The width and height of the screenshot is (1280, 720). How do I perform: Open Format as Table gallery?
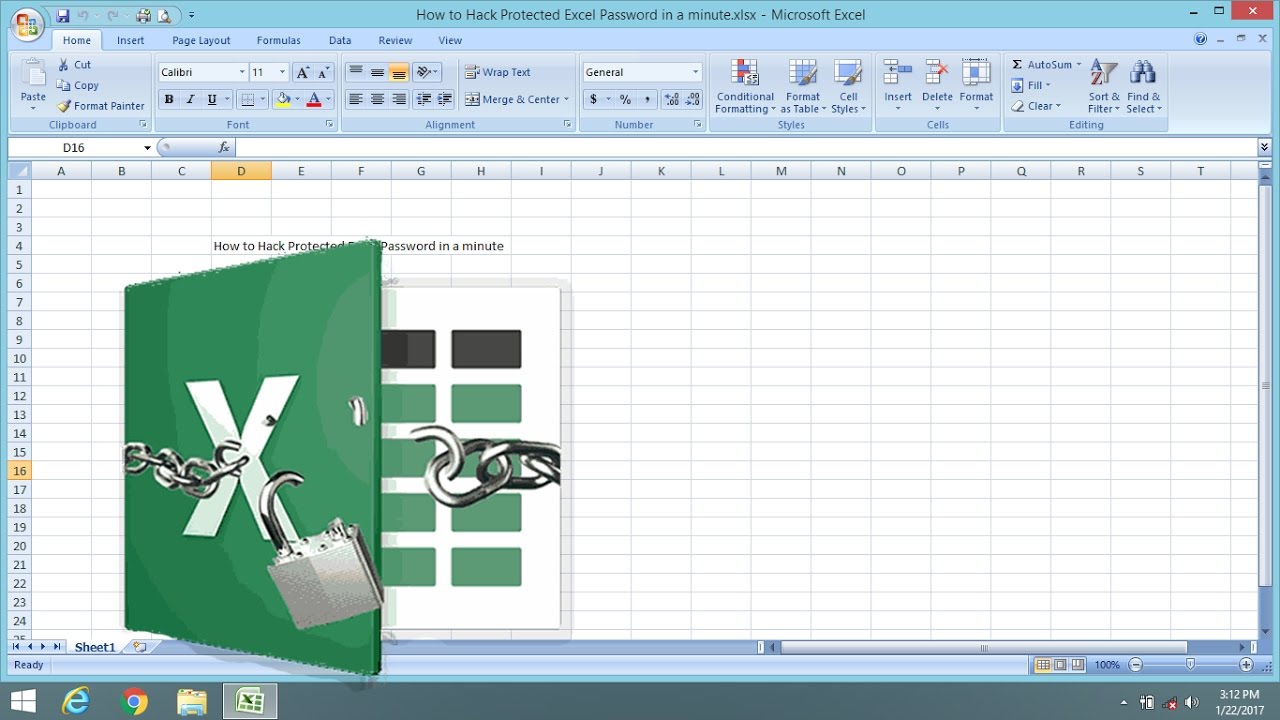[x=803, y=86]
